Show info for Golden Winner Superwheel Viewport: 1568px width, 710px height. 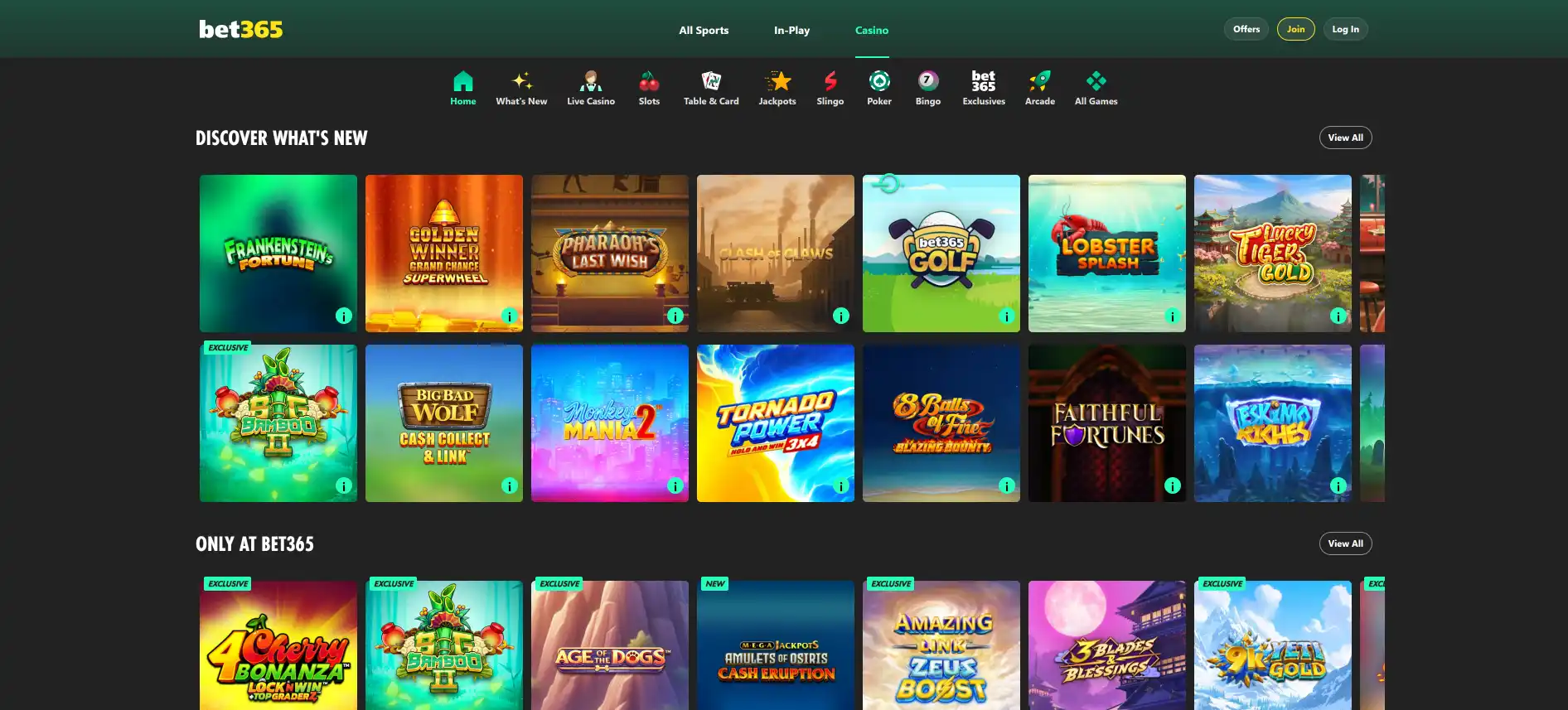(x=510, y=316)
